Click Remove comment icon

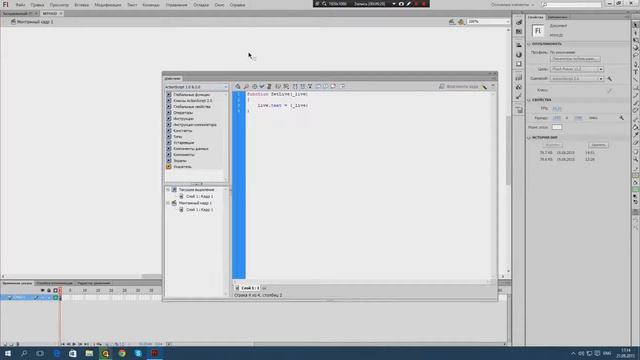(333, 87)
